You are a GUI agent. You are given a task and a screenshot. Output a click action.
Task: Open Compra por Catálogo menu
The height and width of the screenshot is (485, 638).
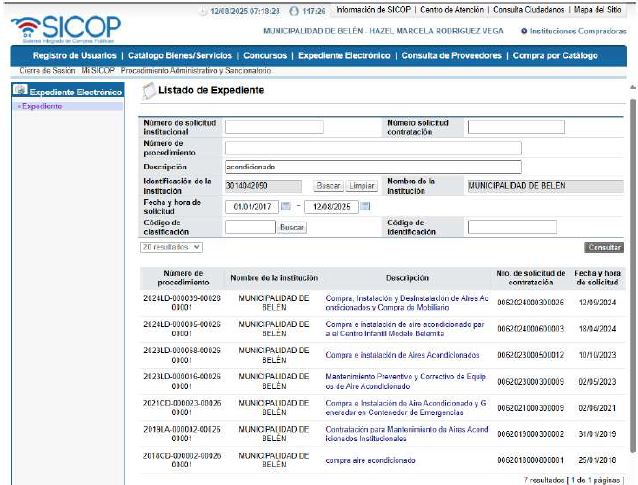555,56
